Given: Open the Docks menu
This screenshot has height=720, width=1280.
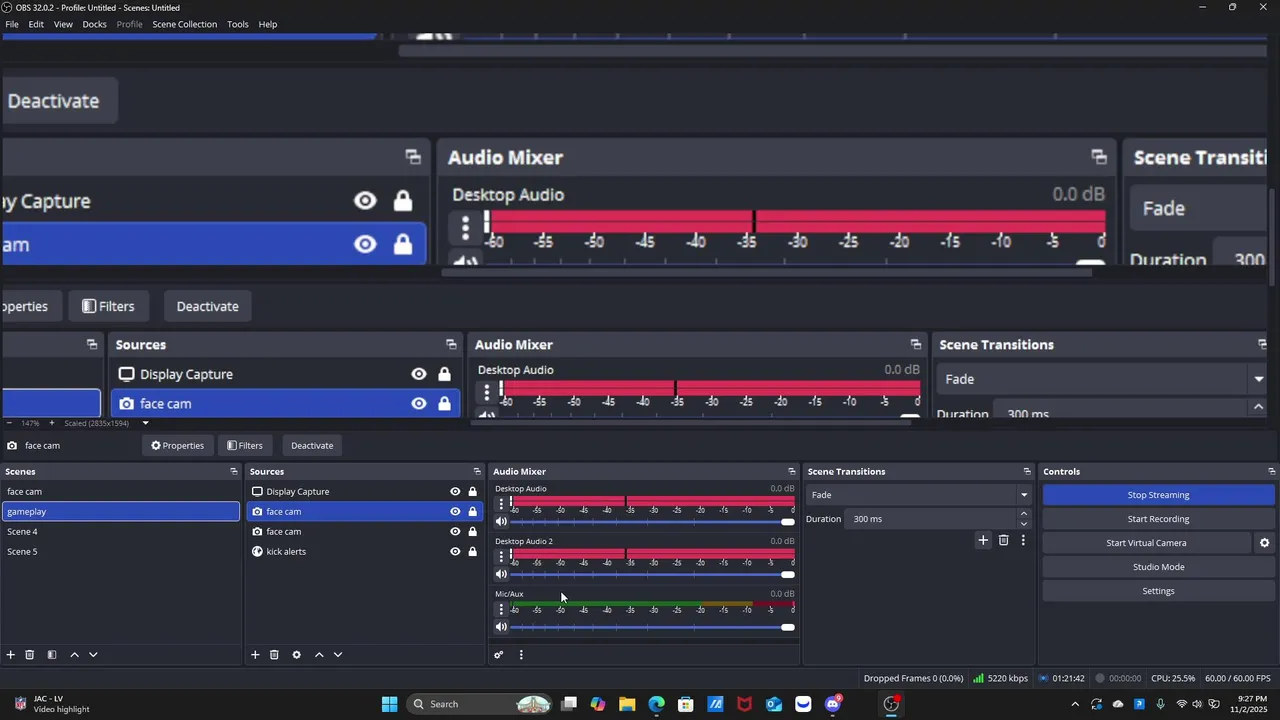Looking at the screenshot, I should click(x=94, y=24).
